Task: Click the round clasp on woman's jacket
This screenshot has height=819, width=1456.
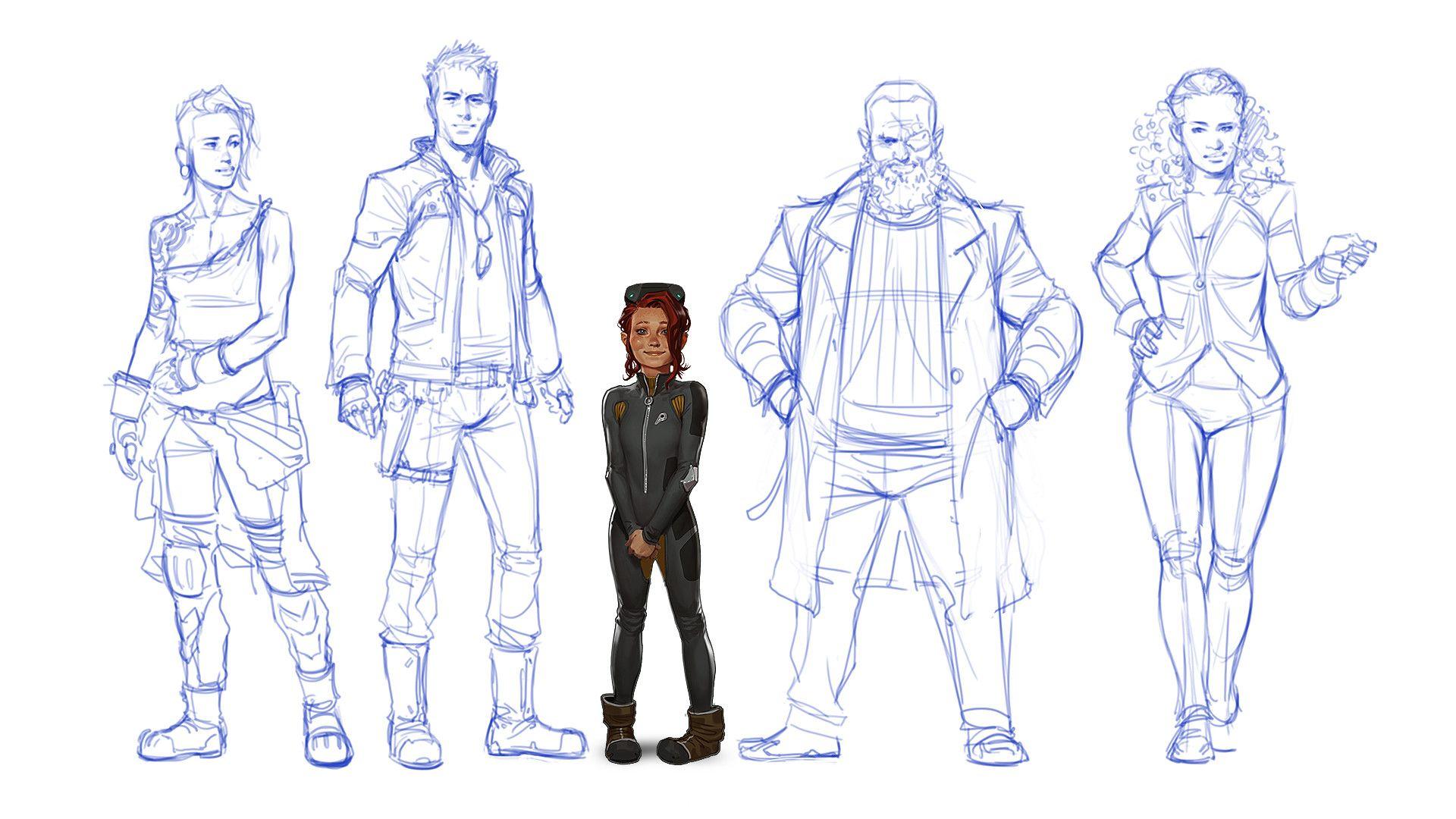Action: [x=1199, y=284]
